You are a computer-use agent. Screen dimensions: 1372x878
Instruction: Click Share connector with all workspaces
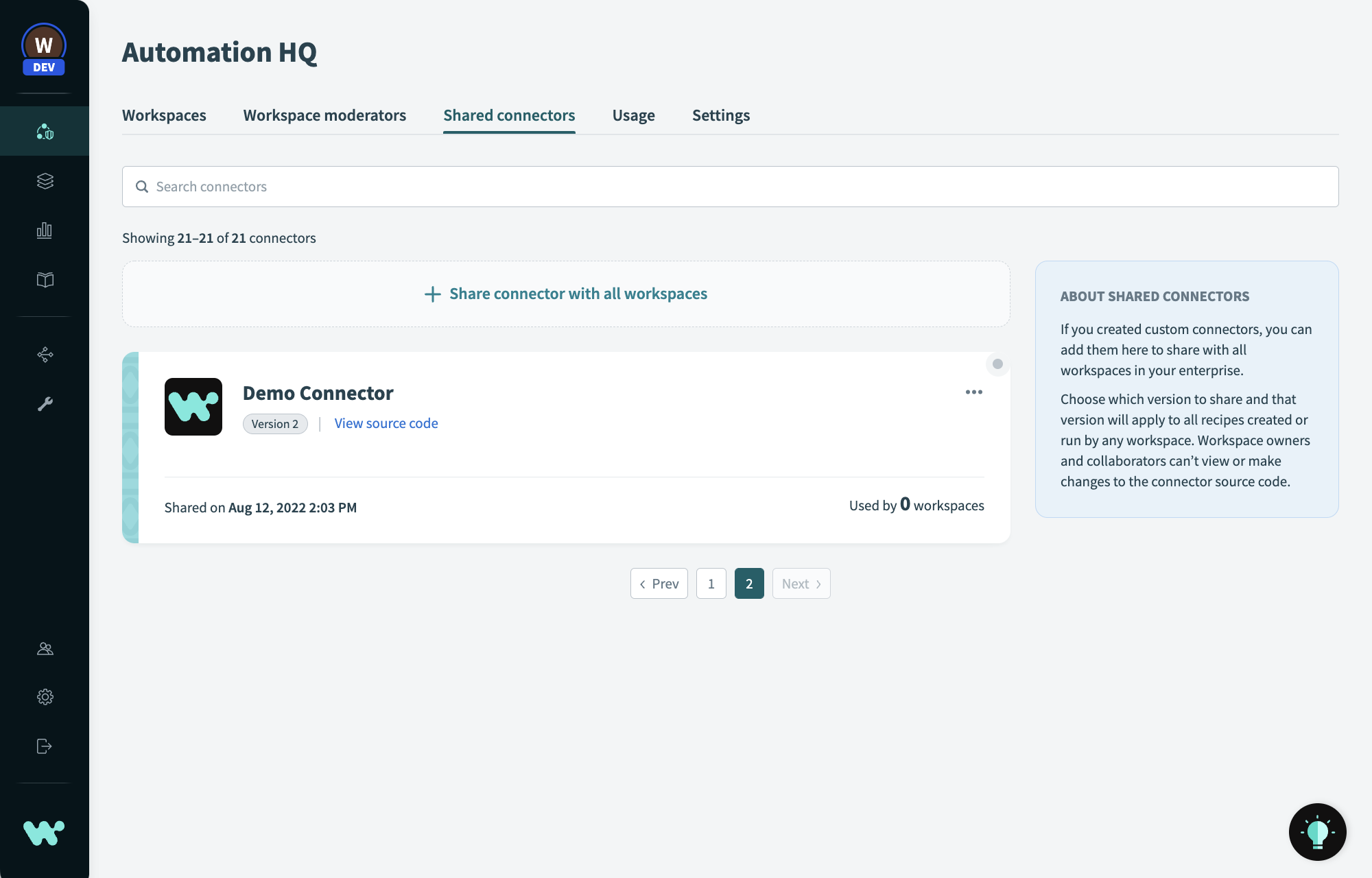(566, 294)
